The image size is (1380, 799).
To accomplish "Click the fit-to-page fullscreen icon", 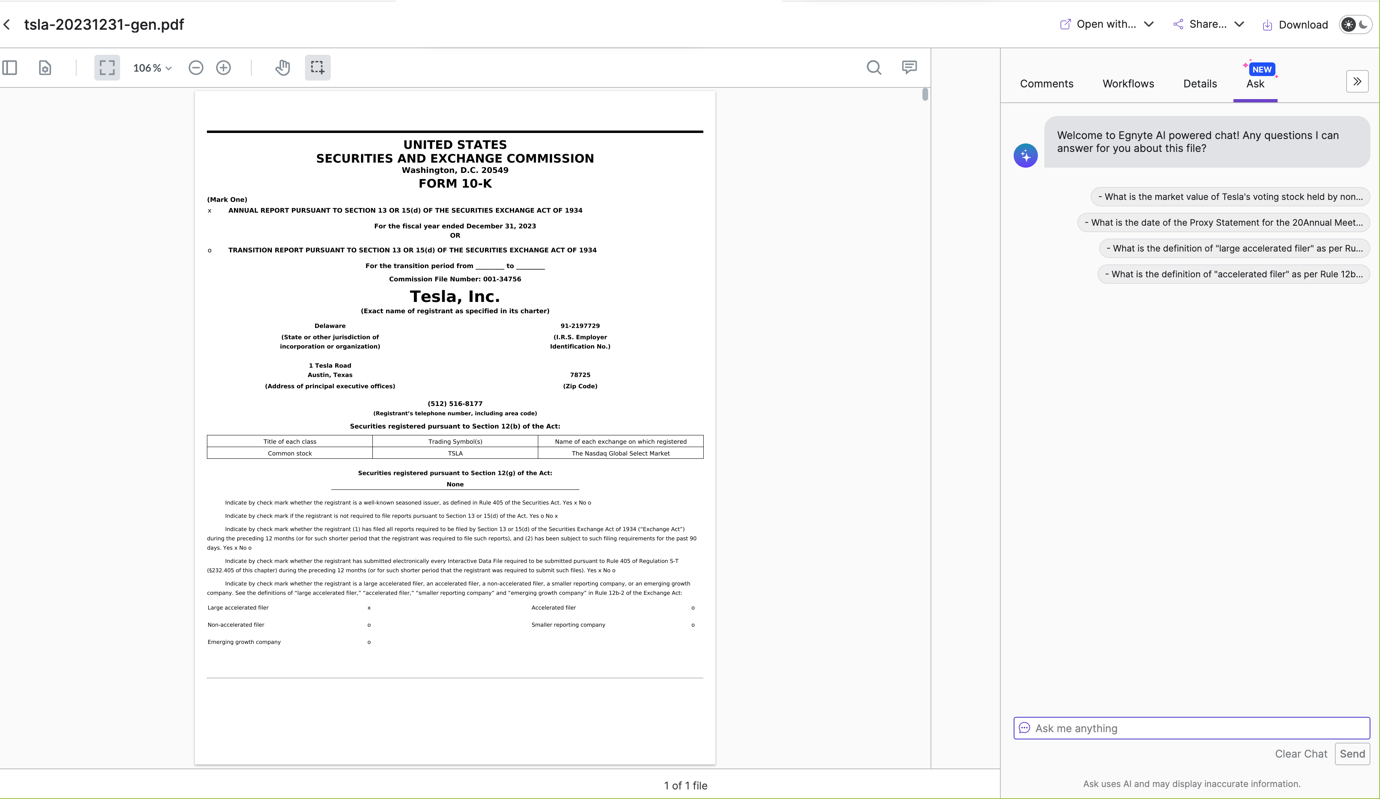I will pos(107,68).
